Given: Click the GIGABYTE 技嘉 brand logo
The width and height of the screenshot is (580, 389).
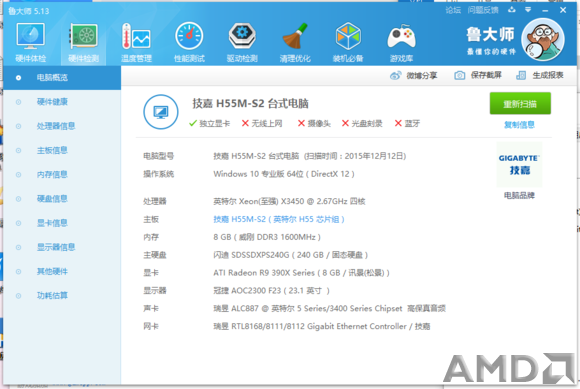Looking at the screenshot, I should [519, 164].
